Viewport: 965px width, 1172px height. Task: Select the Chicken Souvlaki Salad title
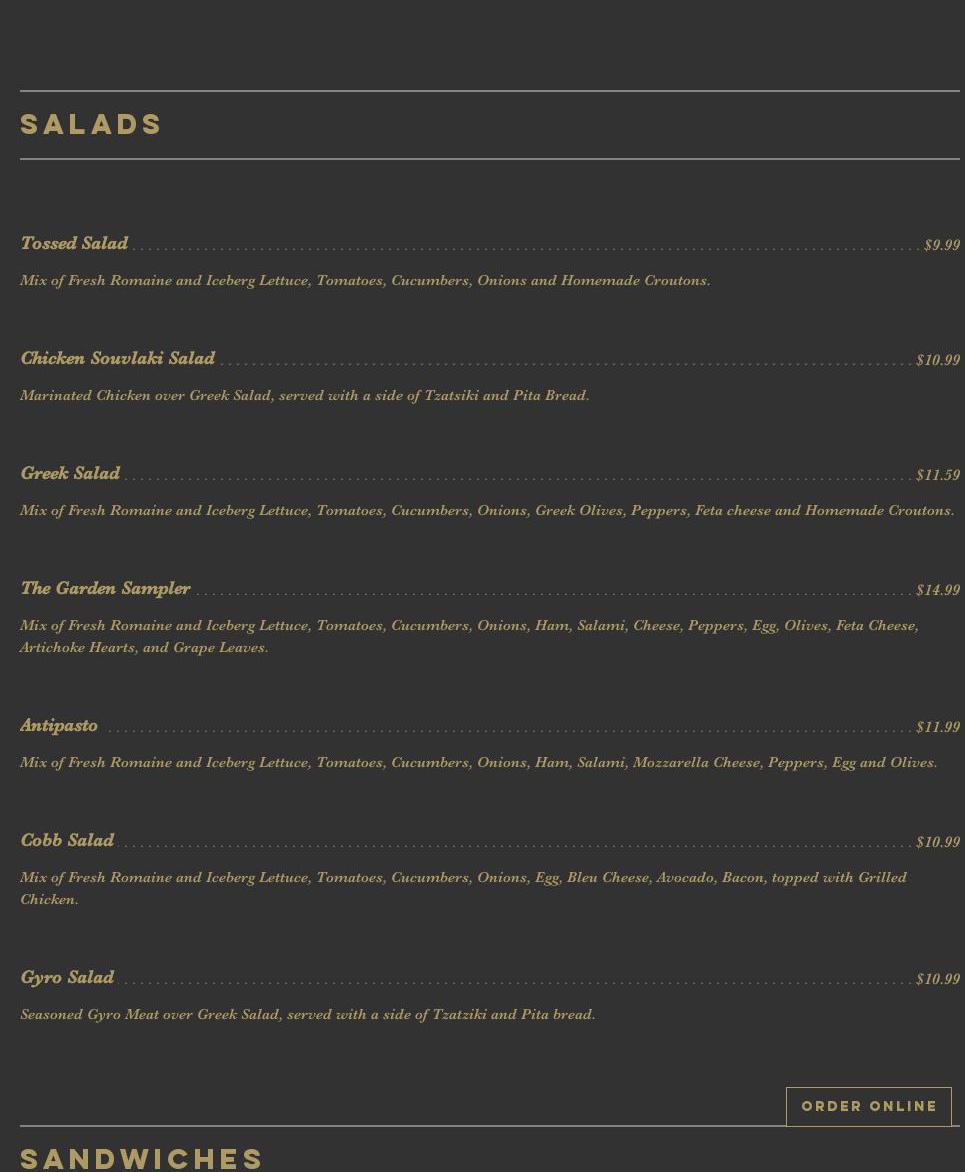tap(118, 359)
